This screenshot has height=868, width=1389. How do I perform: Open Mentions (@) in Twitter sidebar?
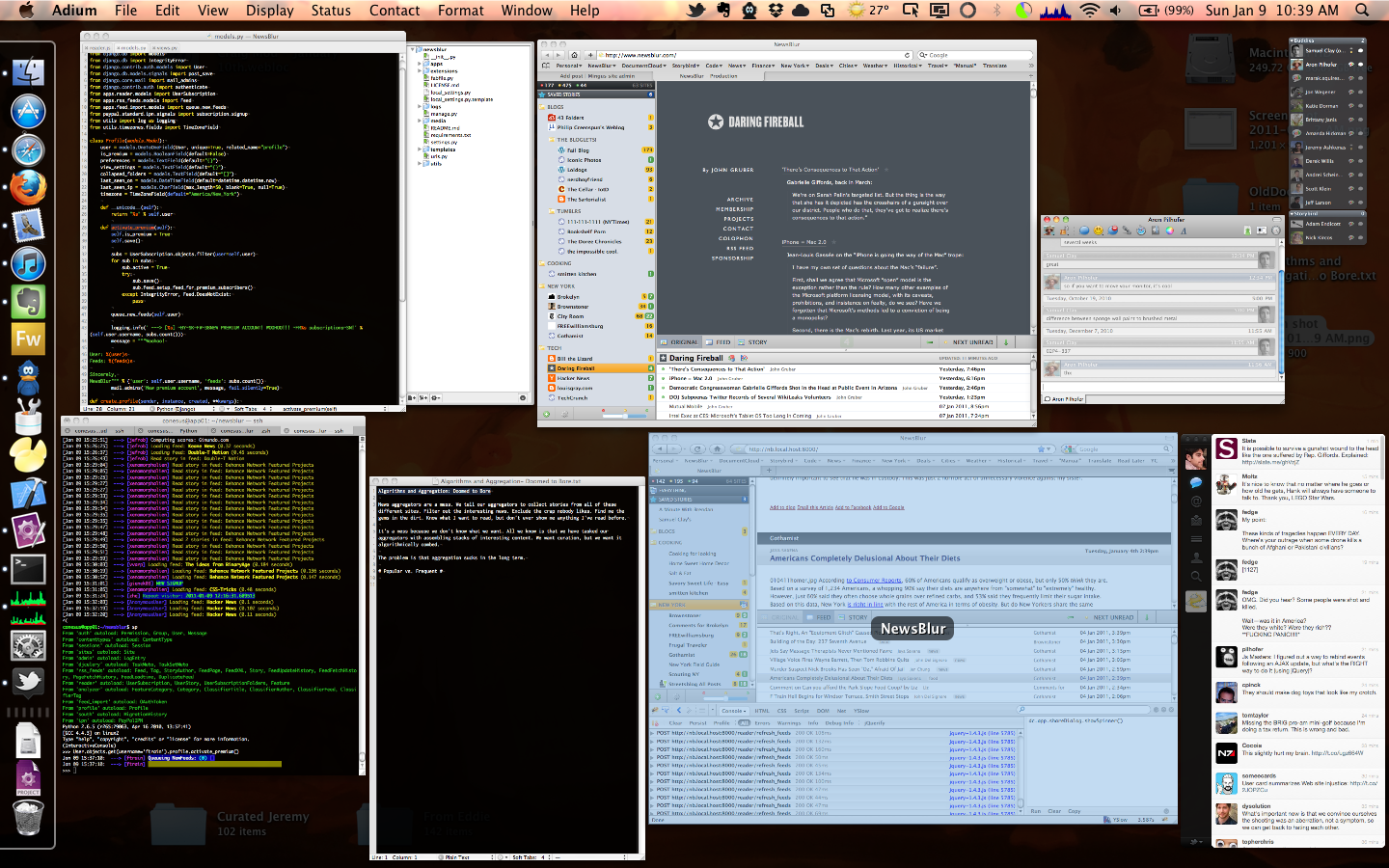(x=1196, y=502)
